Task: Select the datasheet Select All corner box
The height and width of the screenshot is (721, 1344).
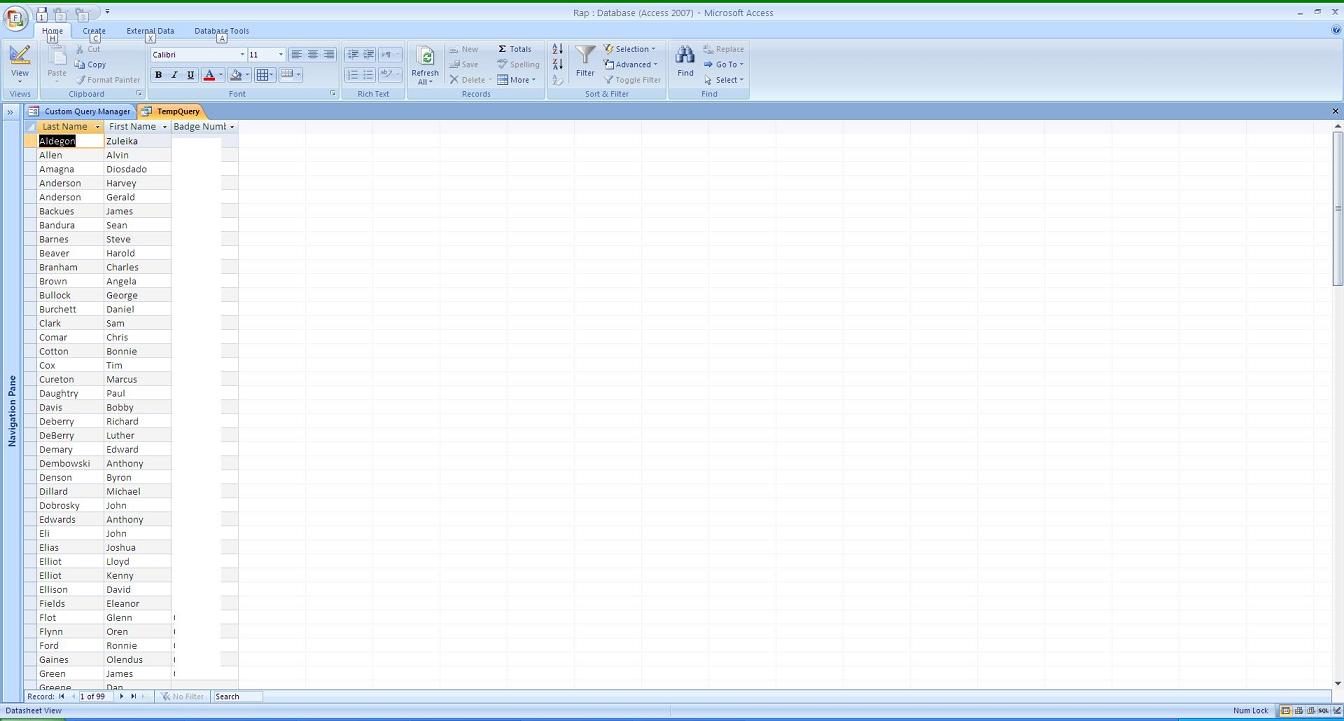Action: 31,127
